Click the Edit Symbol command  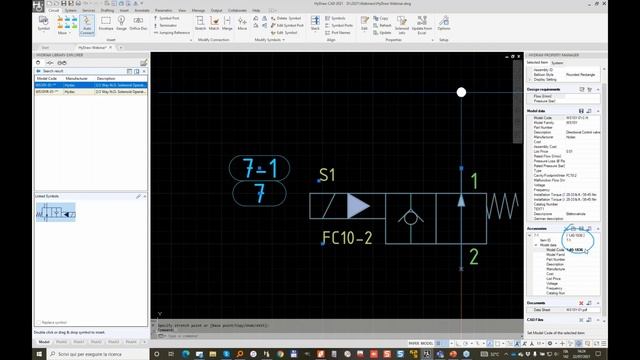click(x=284, y=32)
